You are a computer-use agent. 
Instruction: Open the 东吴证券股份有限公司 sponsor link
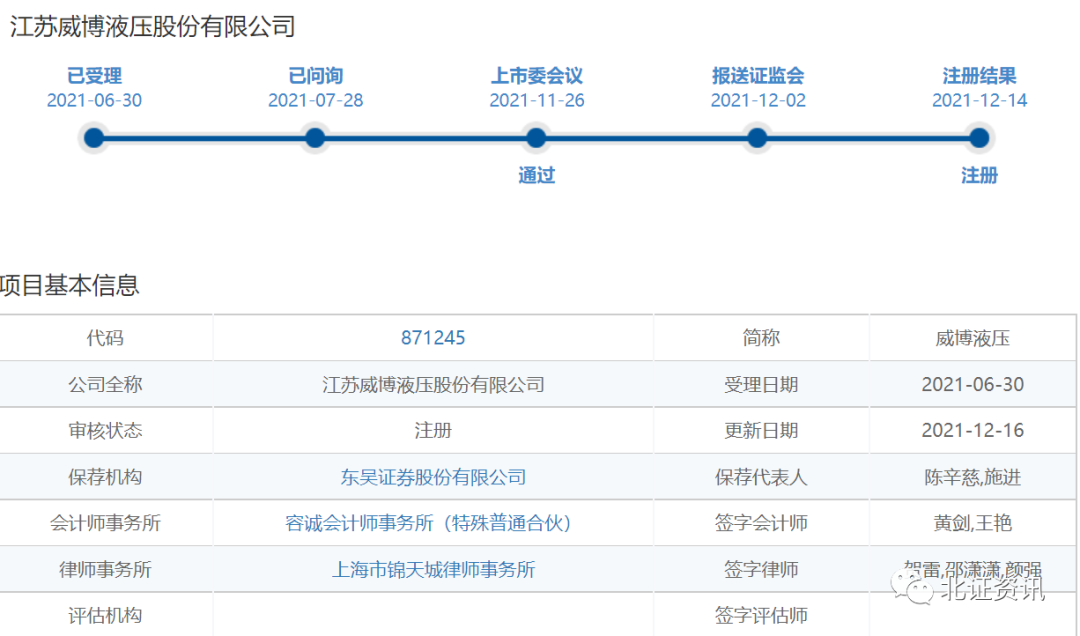click(433, 477)
